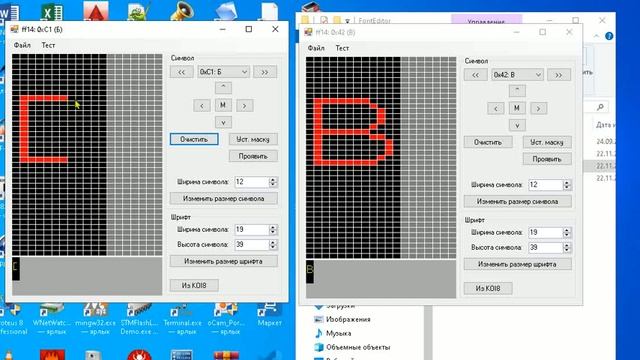The width and height of the screenshot is (640, 360).
Task: Shift glyph up in В editor window
Action: click(517, 90)
